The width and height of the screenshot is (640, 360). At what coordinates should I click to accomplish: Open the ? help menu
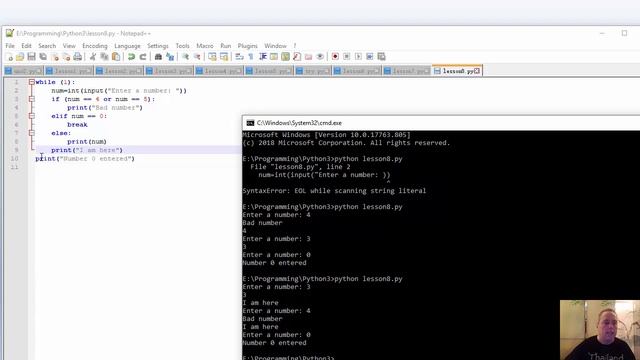click(295, 46)
